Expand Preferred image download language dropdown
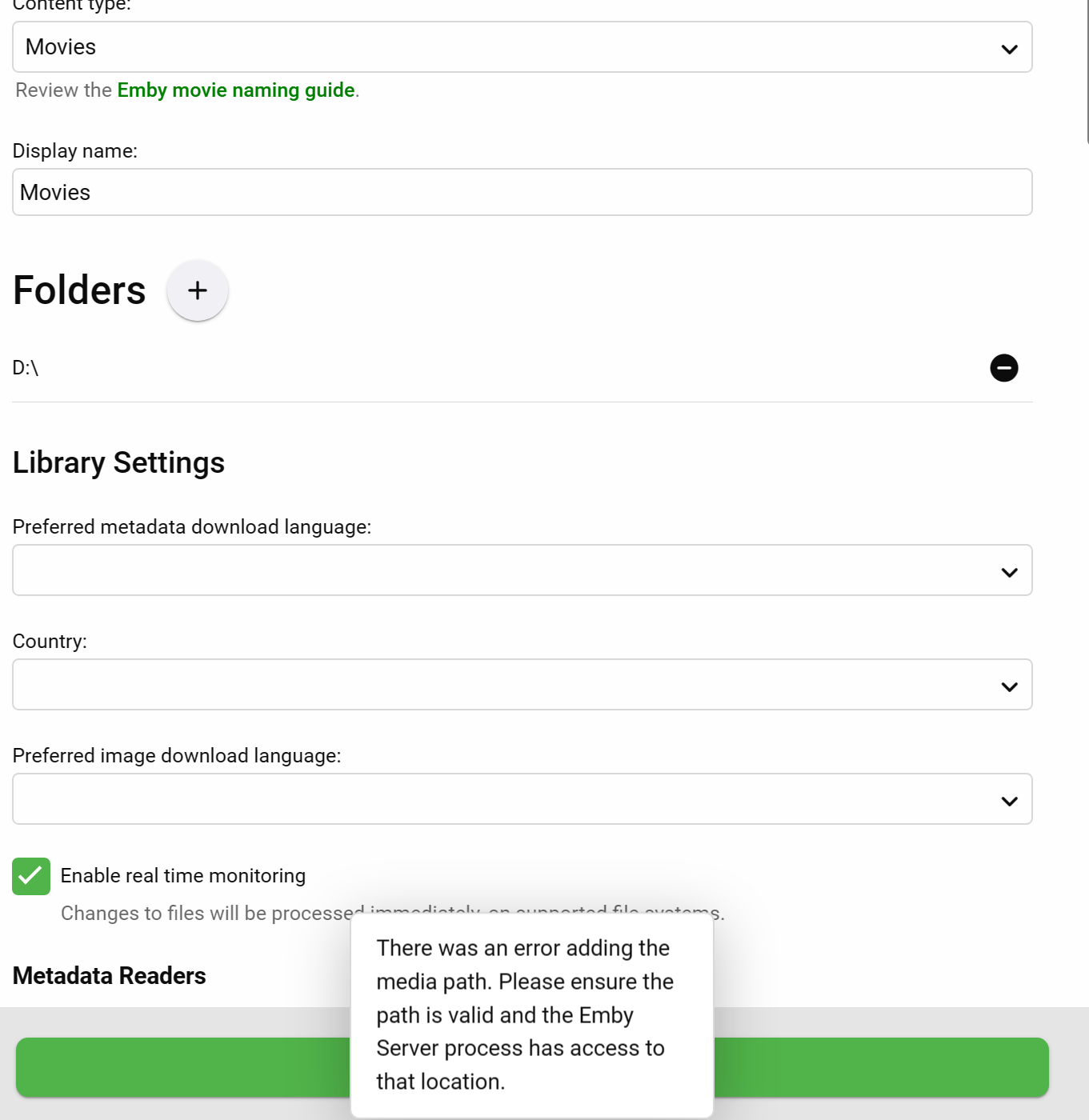 tap(522, 799)
